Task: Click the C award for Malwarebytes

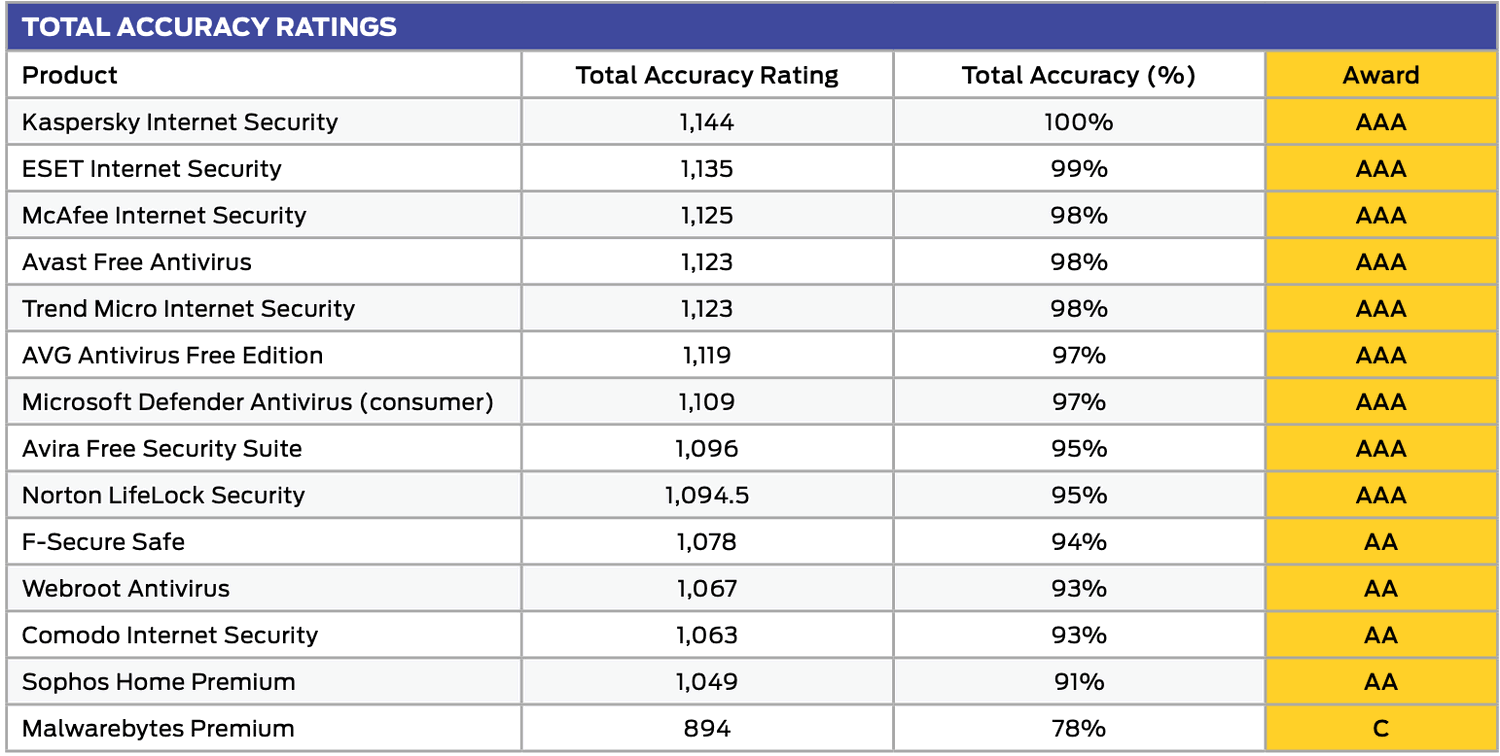Action: click(x=1380, y=729)
